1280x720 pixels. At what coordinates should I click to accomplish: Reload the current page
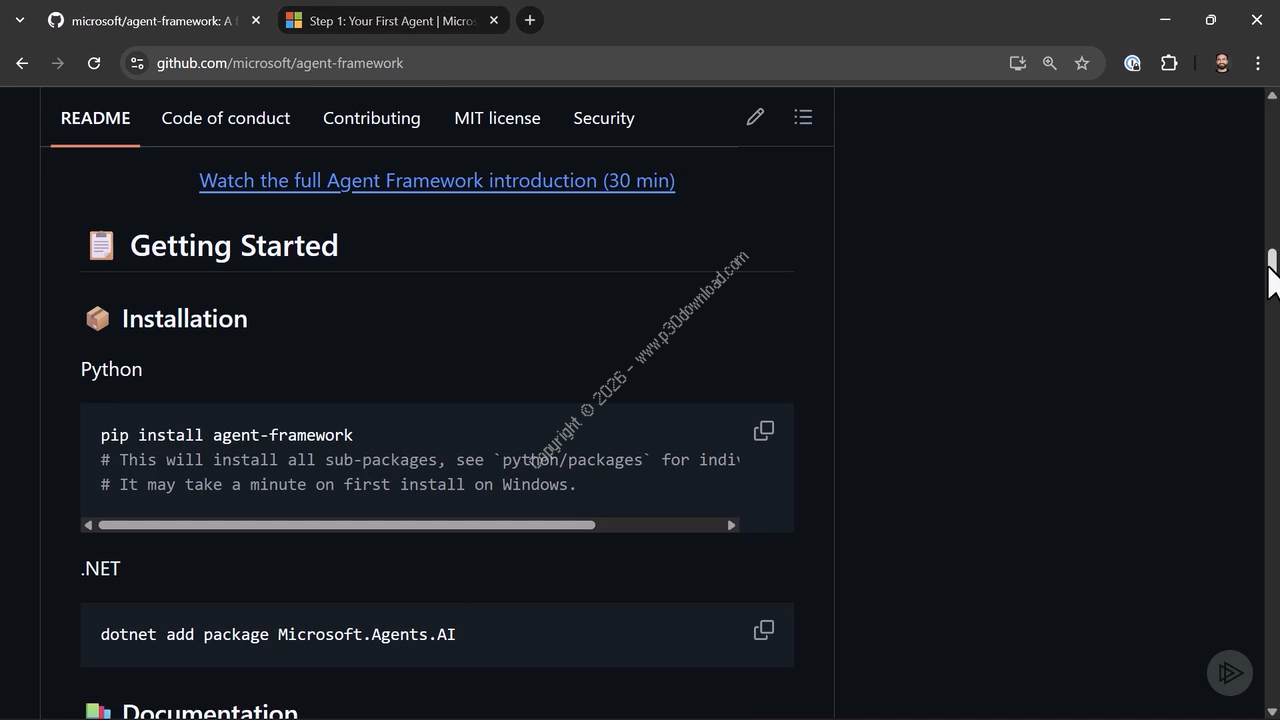94,63
